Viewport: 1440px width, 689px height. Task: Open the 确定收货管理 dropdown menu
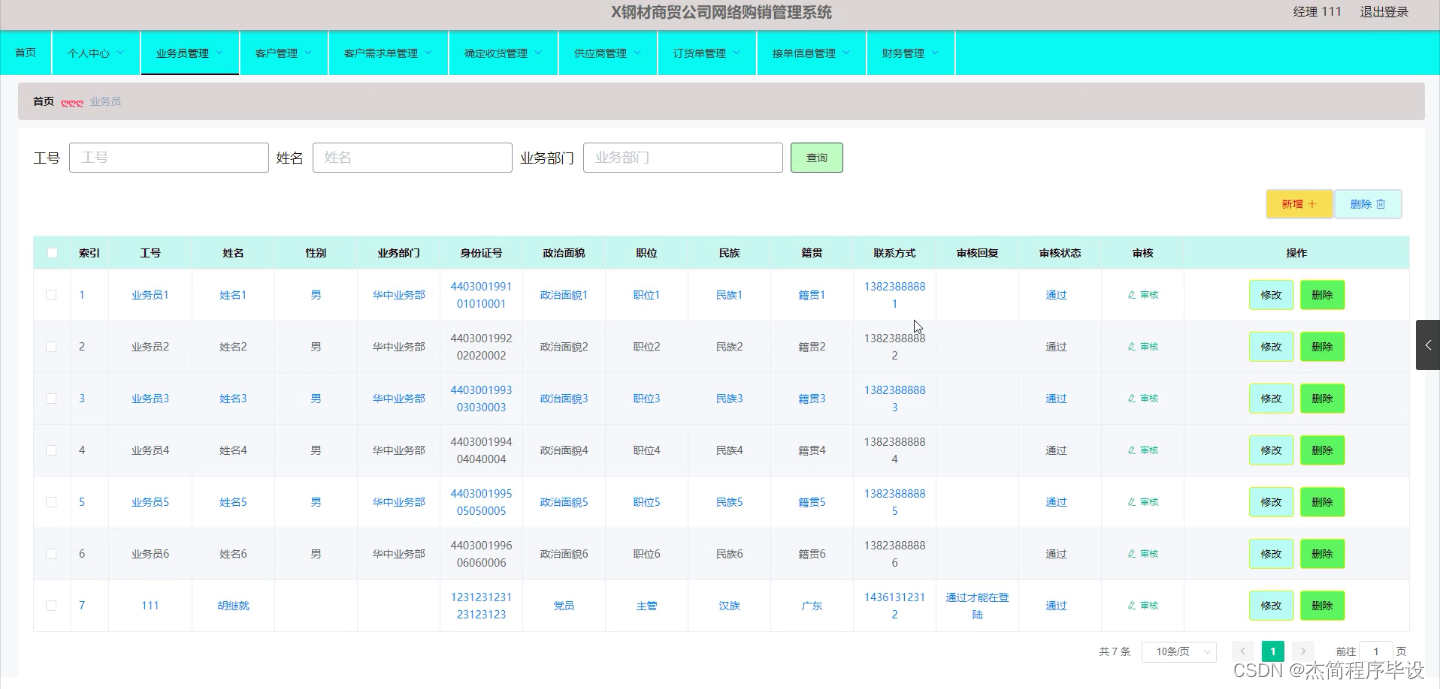click(x=503, y=53)
